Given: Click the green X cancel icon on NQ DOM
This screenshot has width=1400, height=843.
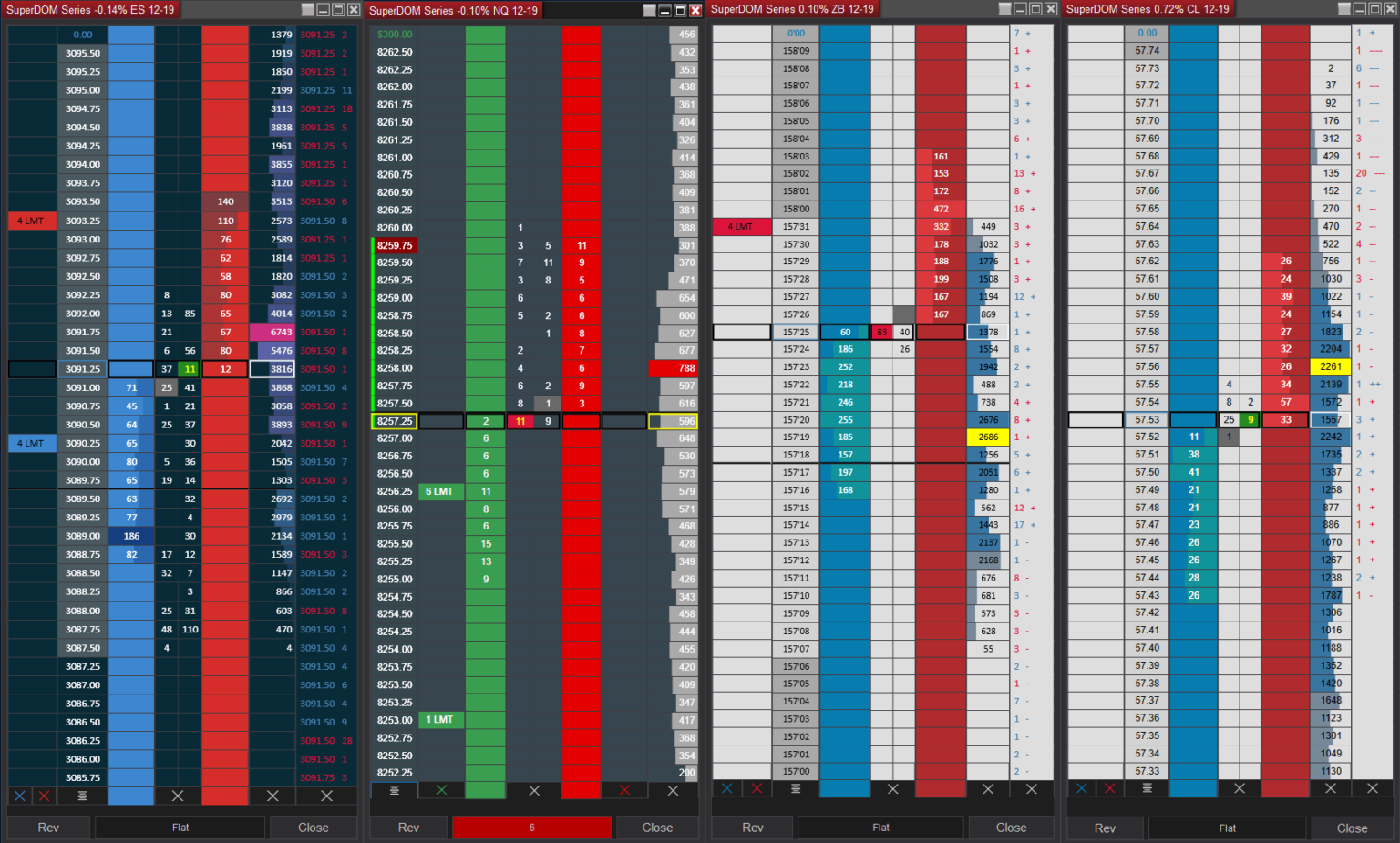Looking at the screenshot, I should pyautogui.click(x=441, y=790).
